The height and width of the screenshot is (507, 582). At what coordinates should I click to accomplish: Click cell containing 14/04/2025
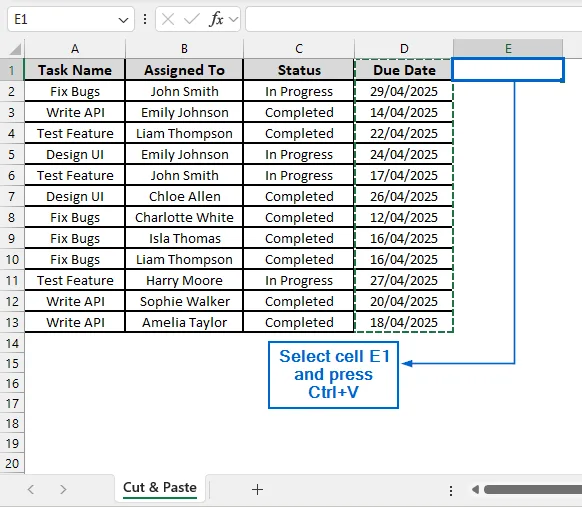pyautogui.click(x=404, y=112)
